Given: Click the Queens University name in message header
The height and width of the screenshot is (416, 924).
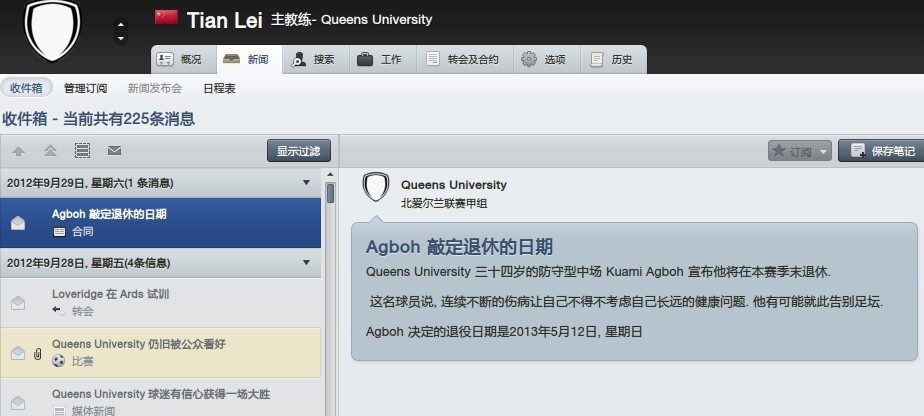Looking at the screenshot, I should pyautogui.click(x=454, y=185).
